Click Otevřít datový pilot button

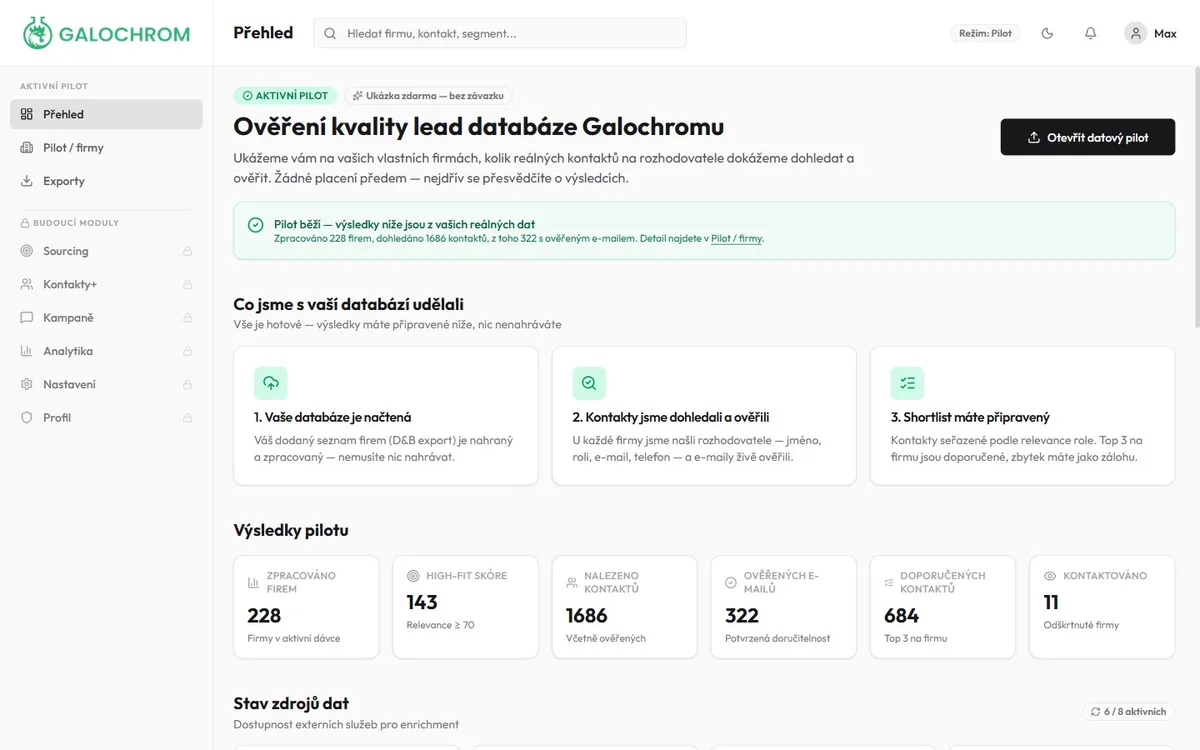pyautogui.click(x=1087, y=137)
